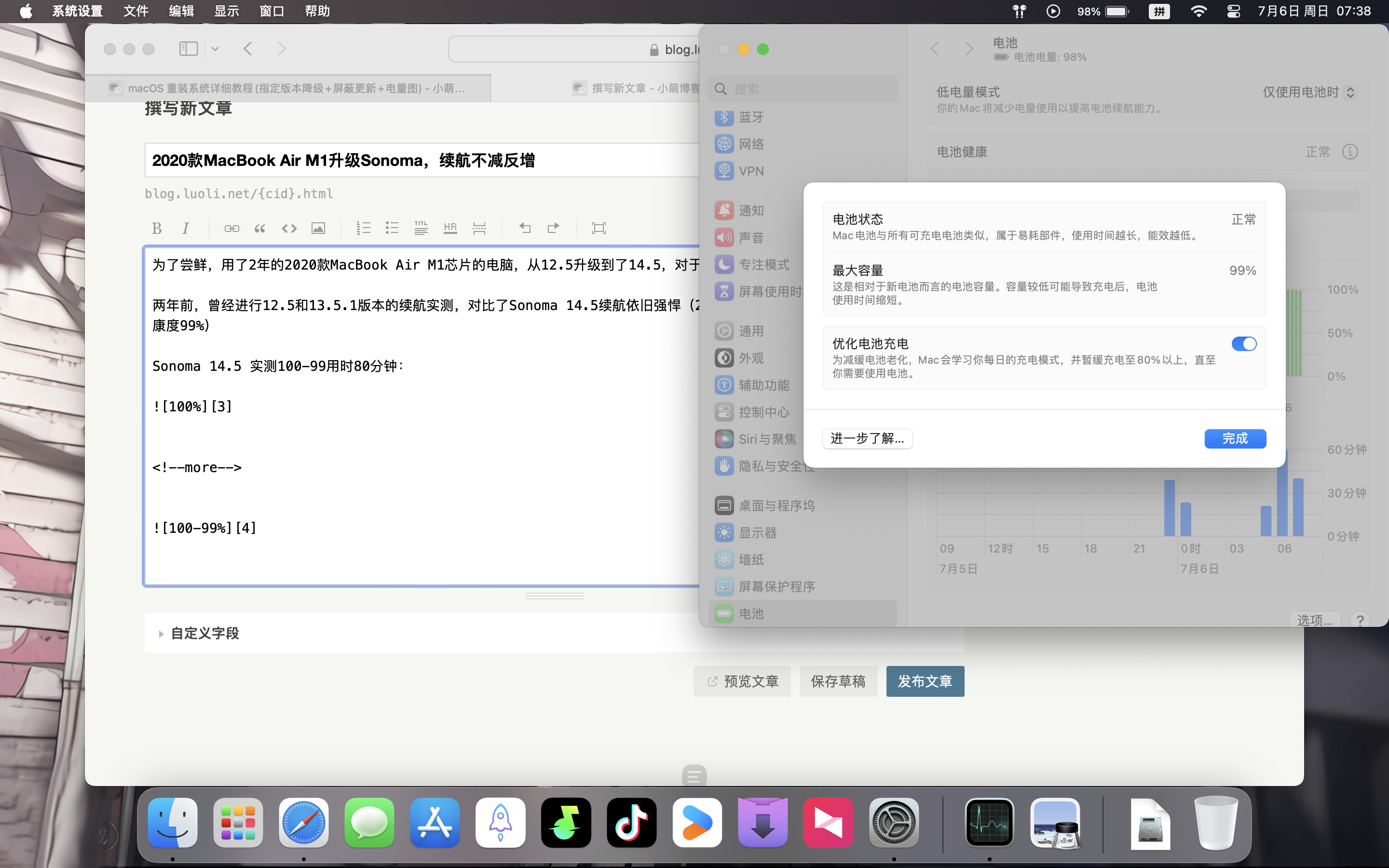Redo edit in the editor toolbar
1389x868 pixels.
click(553, 229)
